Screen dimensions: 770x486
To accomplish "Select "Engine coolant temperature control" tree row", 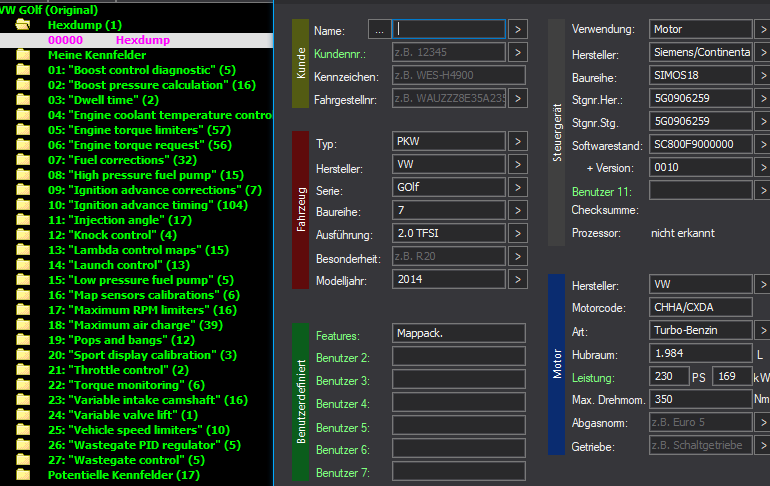I will 160,115.
